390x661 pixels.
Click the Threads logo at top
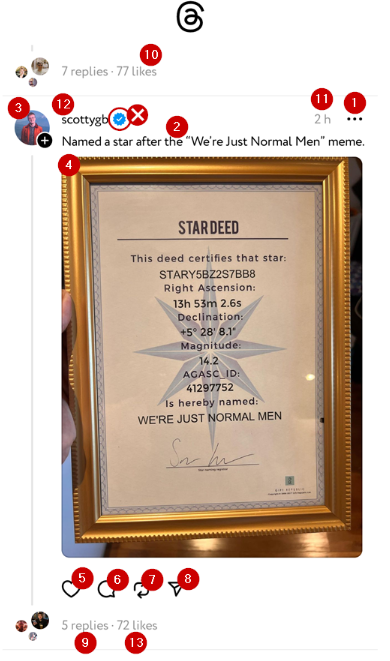pyautogui.click(x=190, y=19)
